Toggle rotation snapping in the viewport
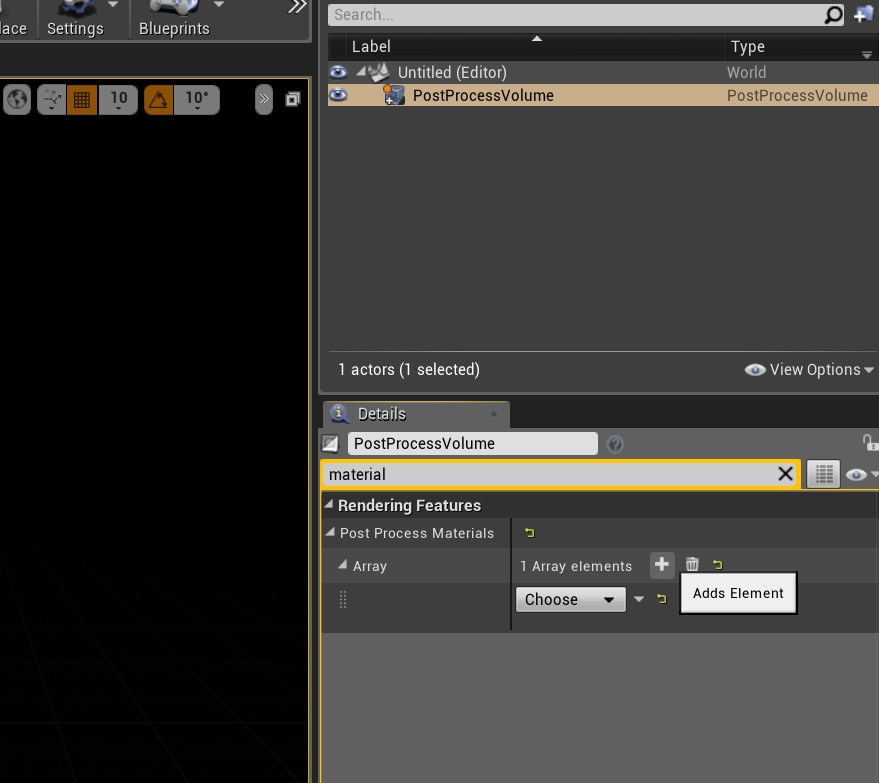 158,100
